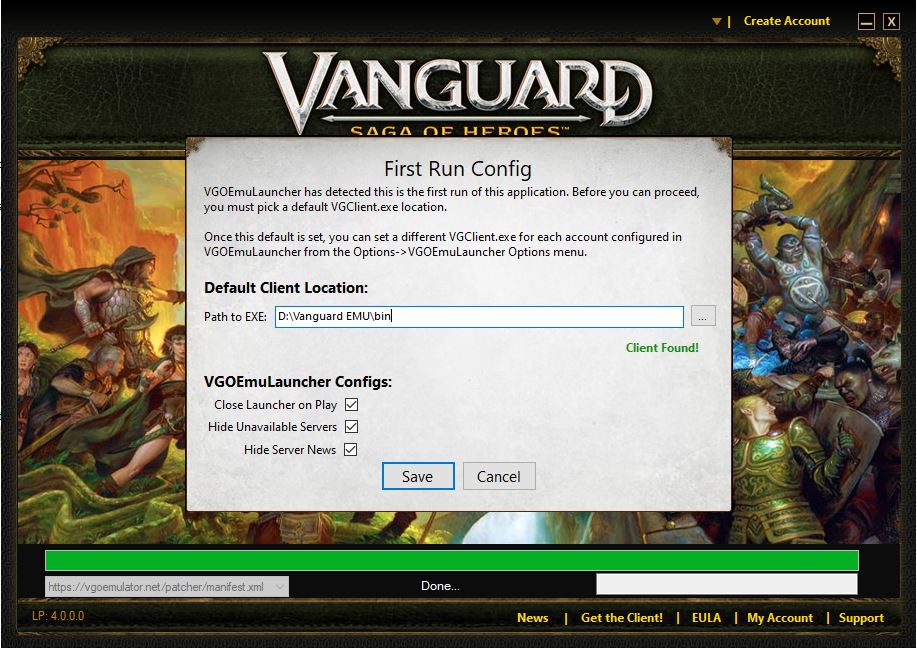
Task: Toggle Close Launcher on Play checkbox
Action: click(351, 405)
